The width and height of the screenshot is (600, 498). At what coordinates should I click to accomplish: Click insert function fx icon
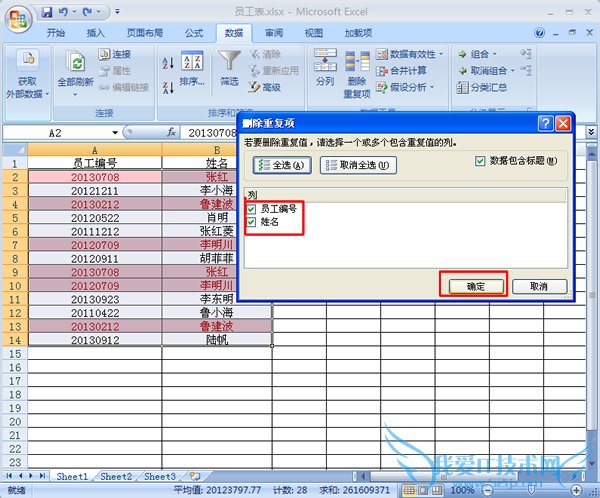171,132
